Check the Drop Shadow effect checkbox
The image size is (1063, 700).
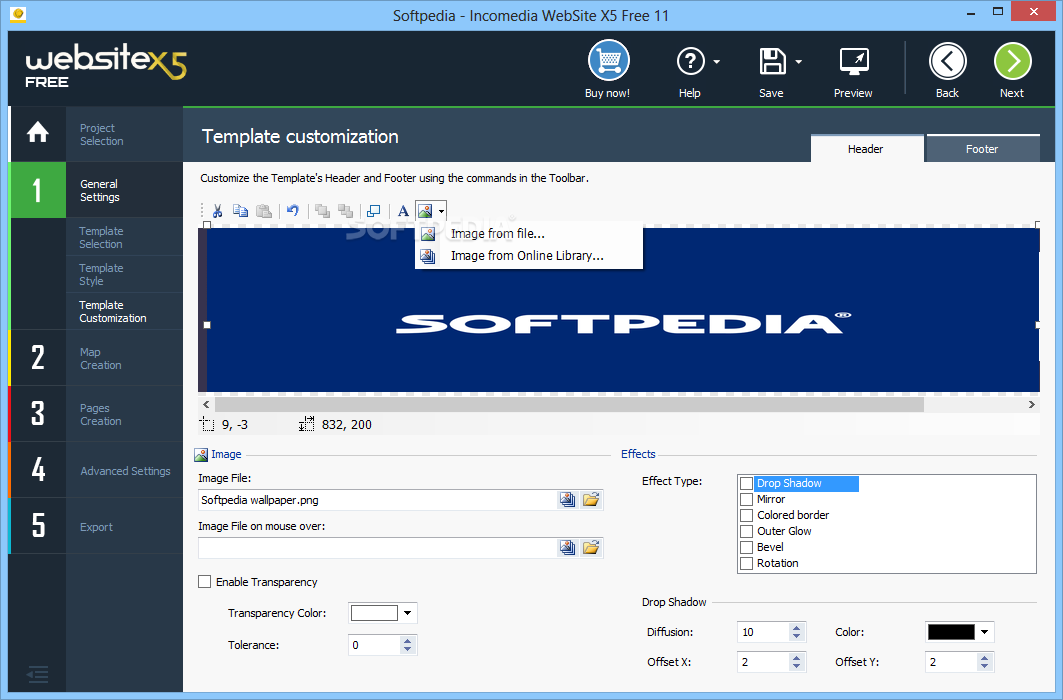pos(746,483)
